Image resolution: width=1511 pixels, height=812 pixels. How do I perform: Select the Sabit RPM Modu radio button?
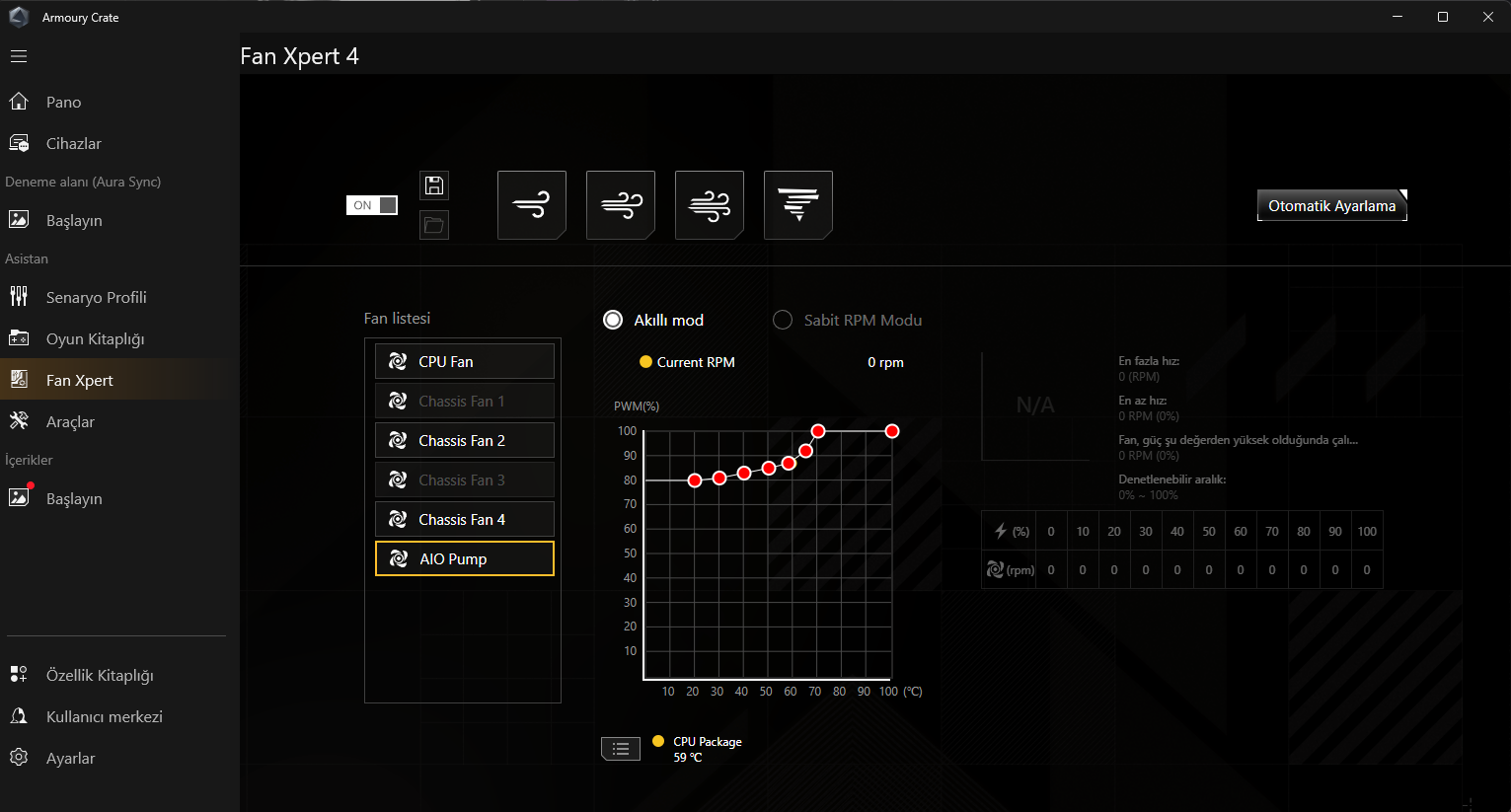[783, 320]
